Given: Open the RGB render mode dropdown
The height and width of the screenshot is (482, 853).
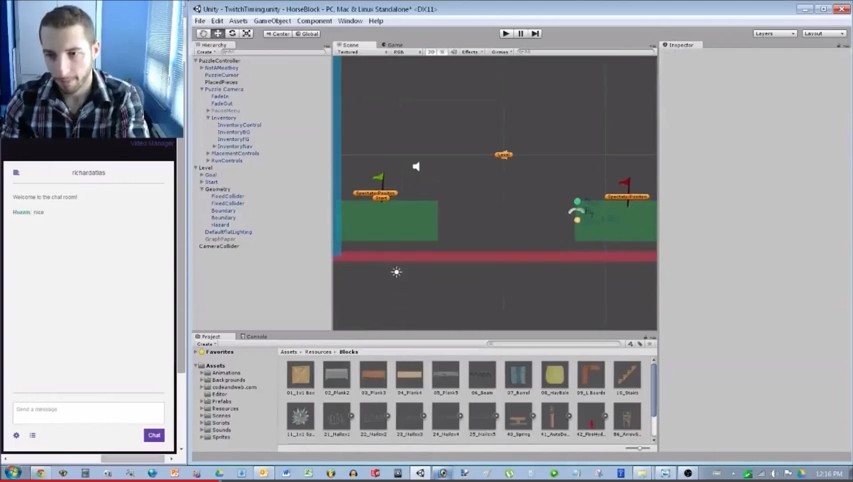Looking at the screenshot, I should 406,52.
